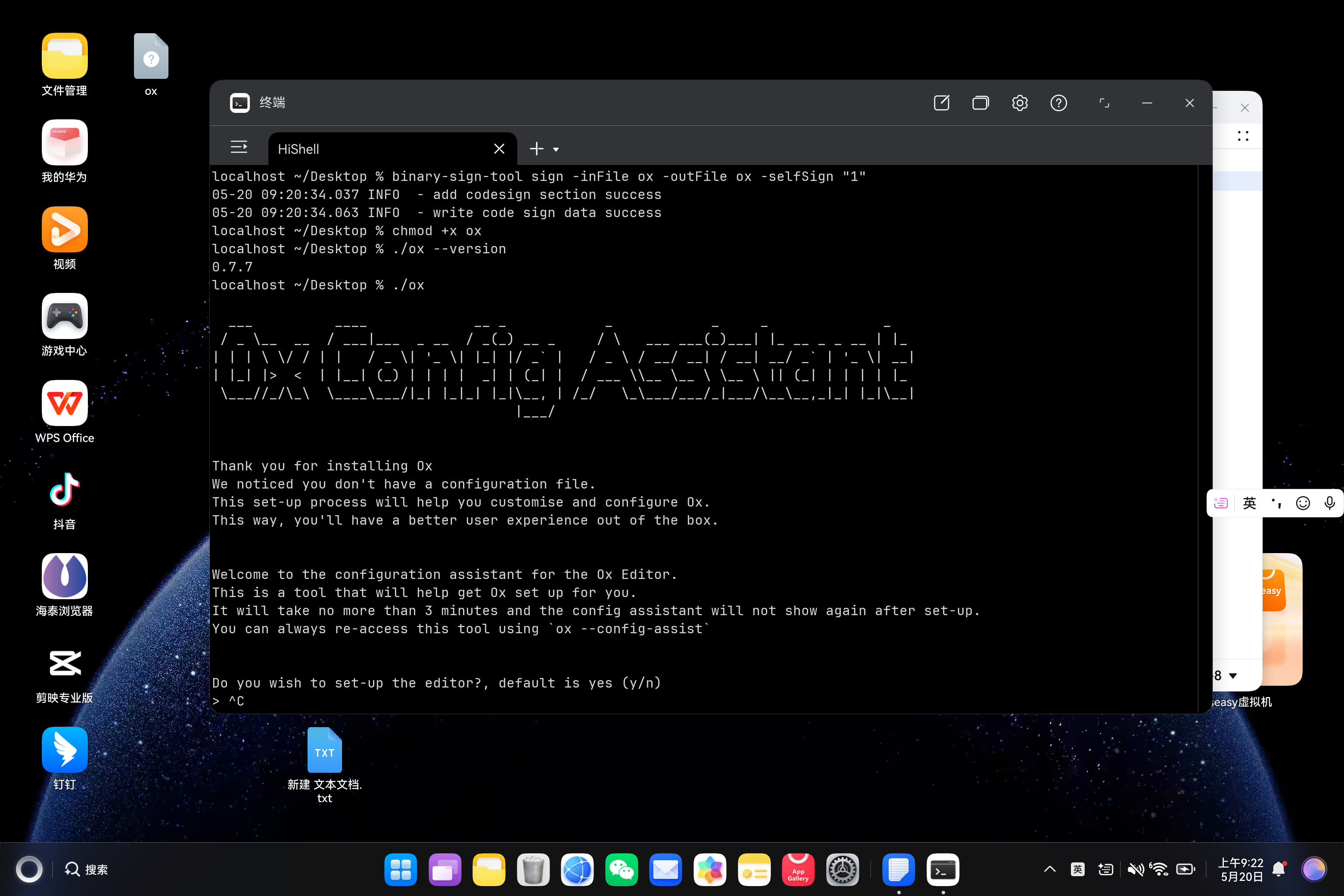Open the gallery photos app in dock
The height and width of the screenshot is (896, 1344).
(710, 870)
